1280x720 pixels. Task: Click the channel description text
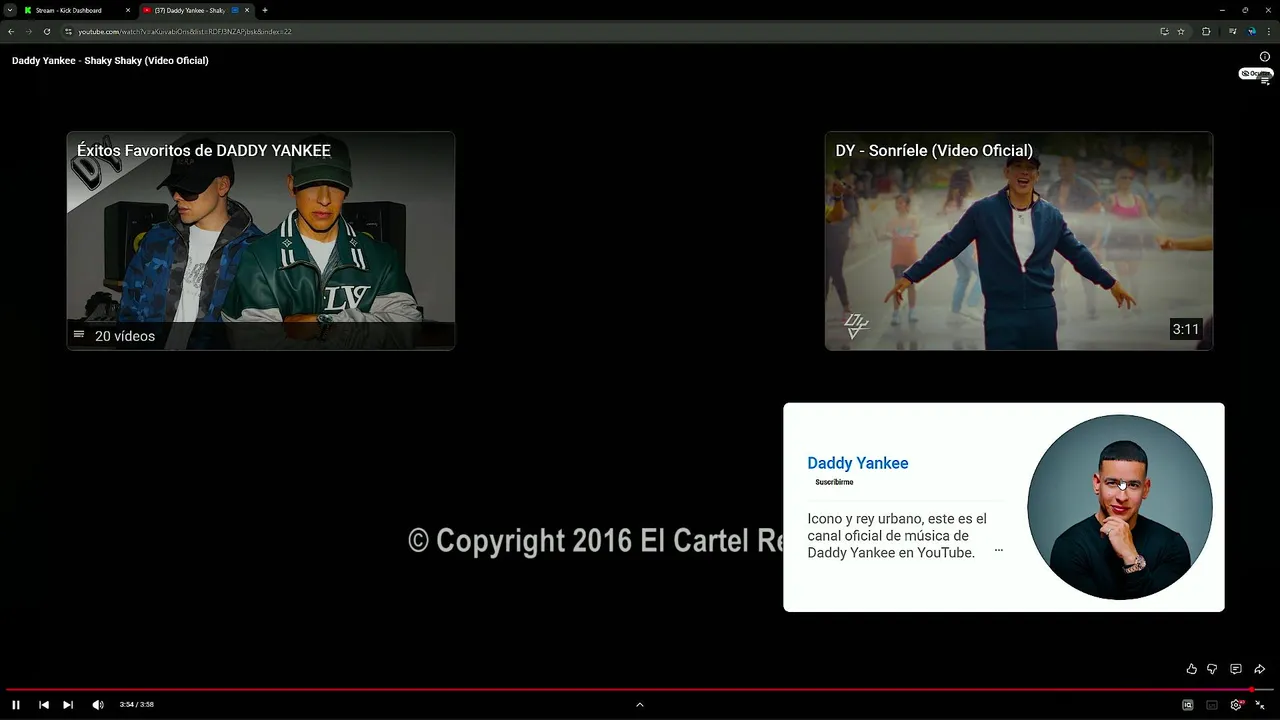tap(897, 536)
